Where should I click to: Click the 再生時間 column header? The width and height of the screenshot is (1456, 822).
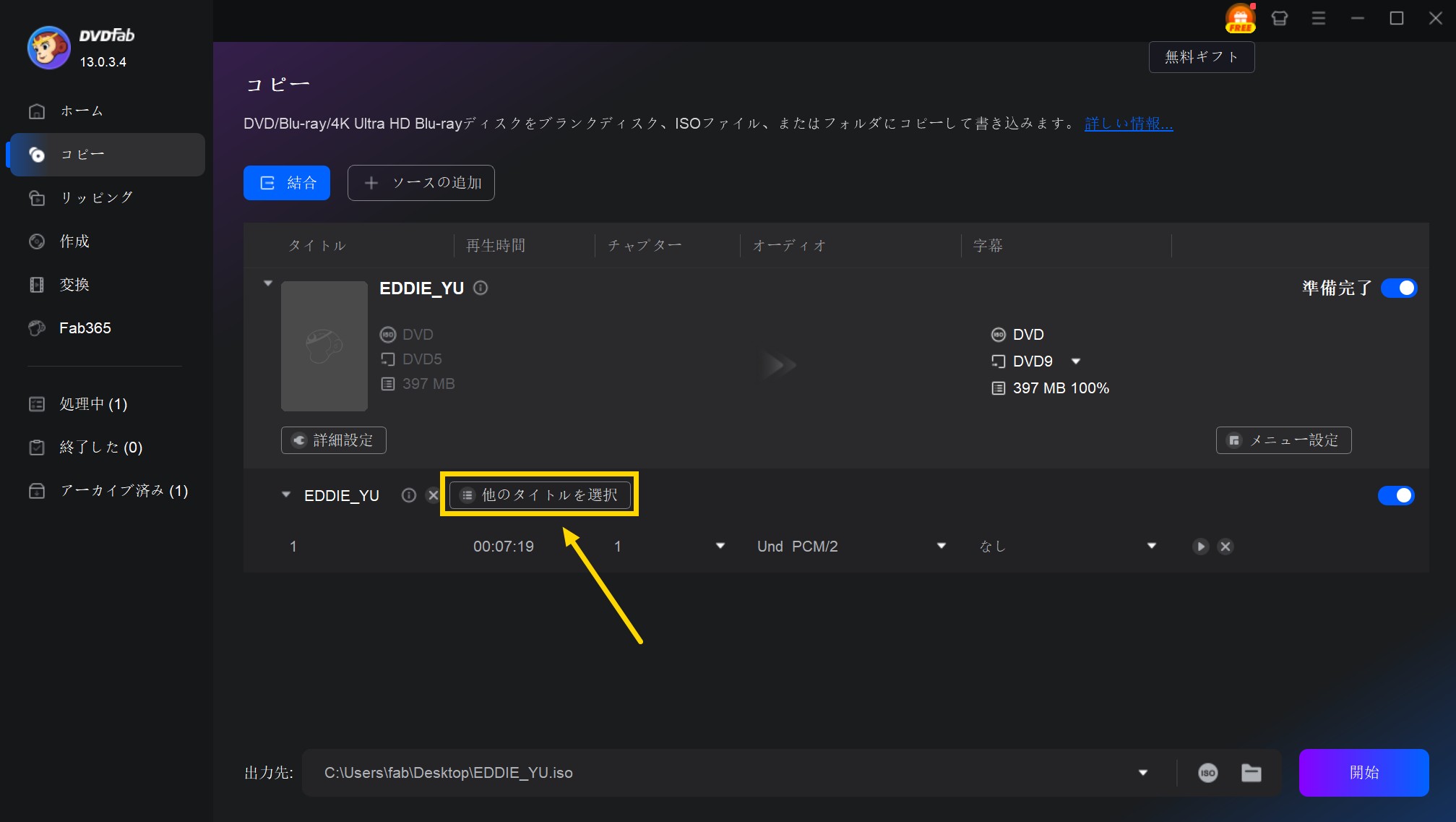[496, 246]
